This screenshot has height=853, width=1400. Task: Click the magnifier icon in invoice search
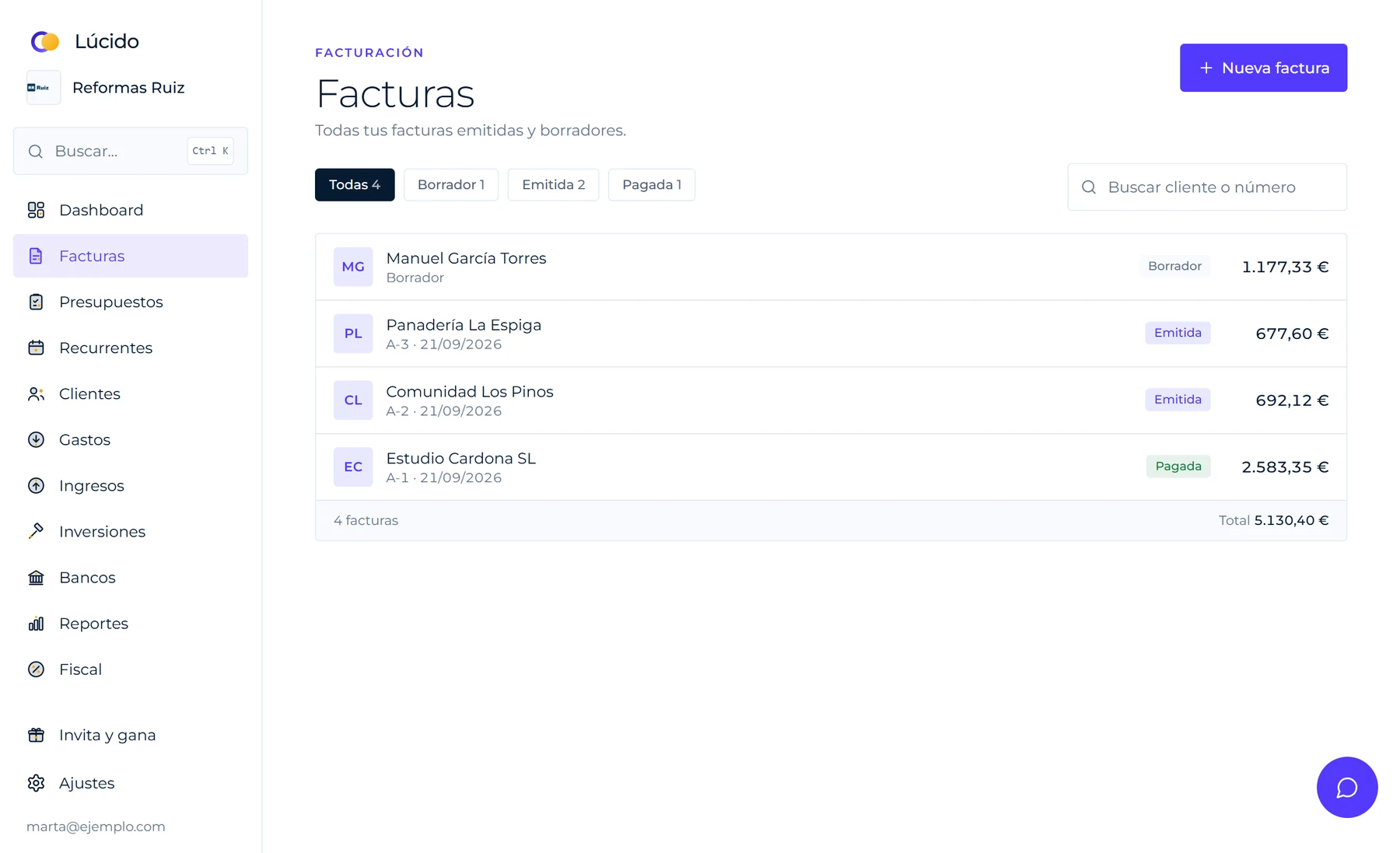(x=1089, y=187)
